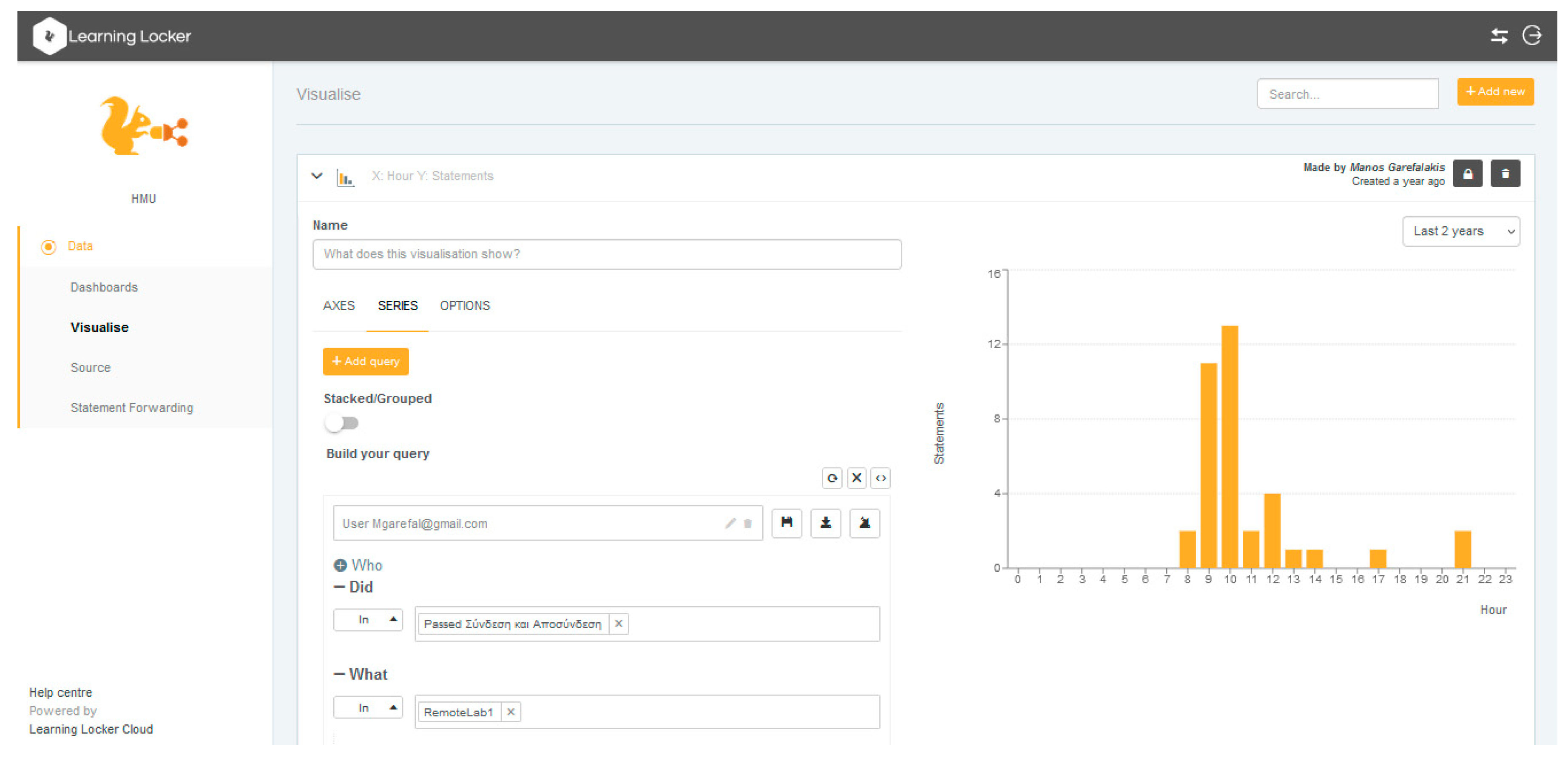
Task: Click the pencil edit icon in query name
Action: pyautogui.click(x=730, y=524)
